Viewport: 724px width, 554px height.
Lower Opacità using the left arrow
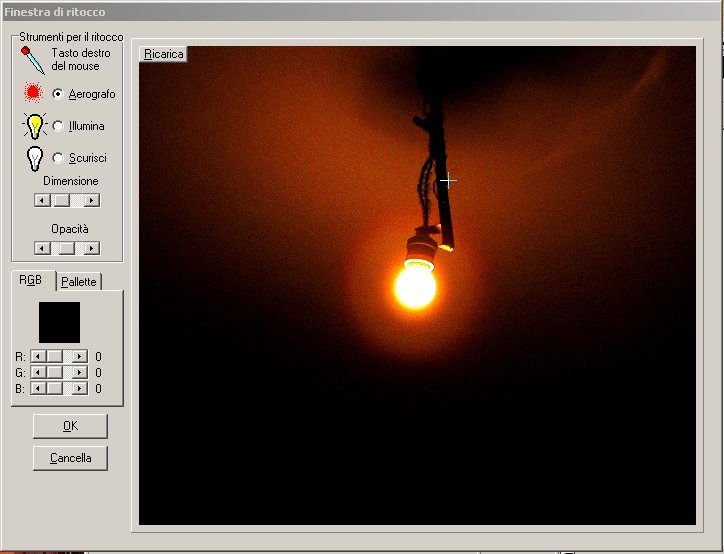41,247
